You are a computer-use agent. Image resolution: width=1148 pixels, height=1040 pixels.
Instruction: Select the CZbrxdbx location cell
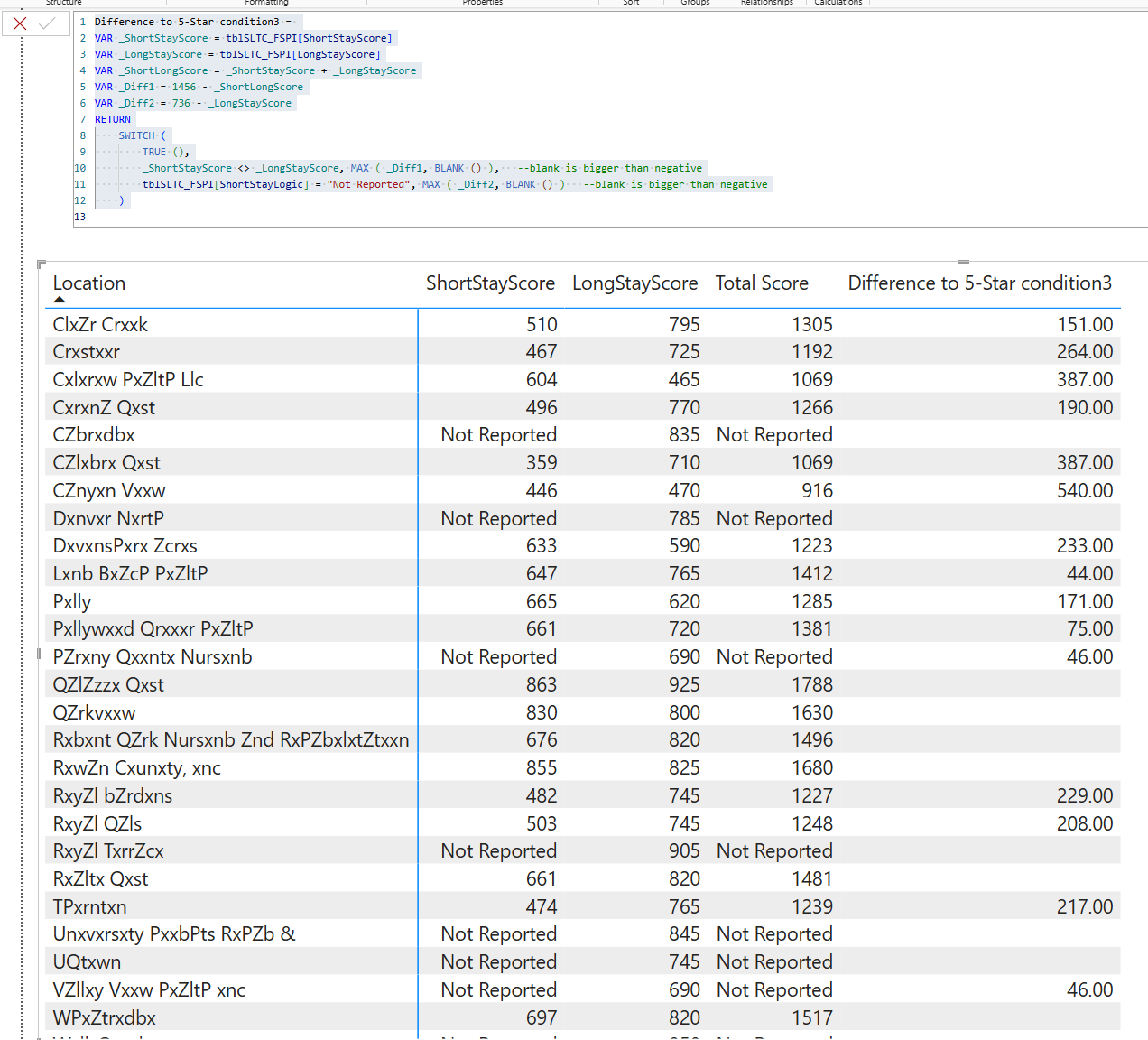[x=94, y=435]
